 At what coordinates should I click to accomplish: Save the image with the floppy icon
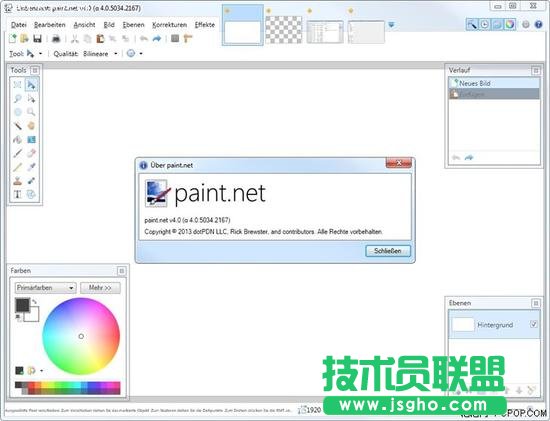(x=37, y=39)
